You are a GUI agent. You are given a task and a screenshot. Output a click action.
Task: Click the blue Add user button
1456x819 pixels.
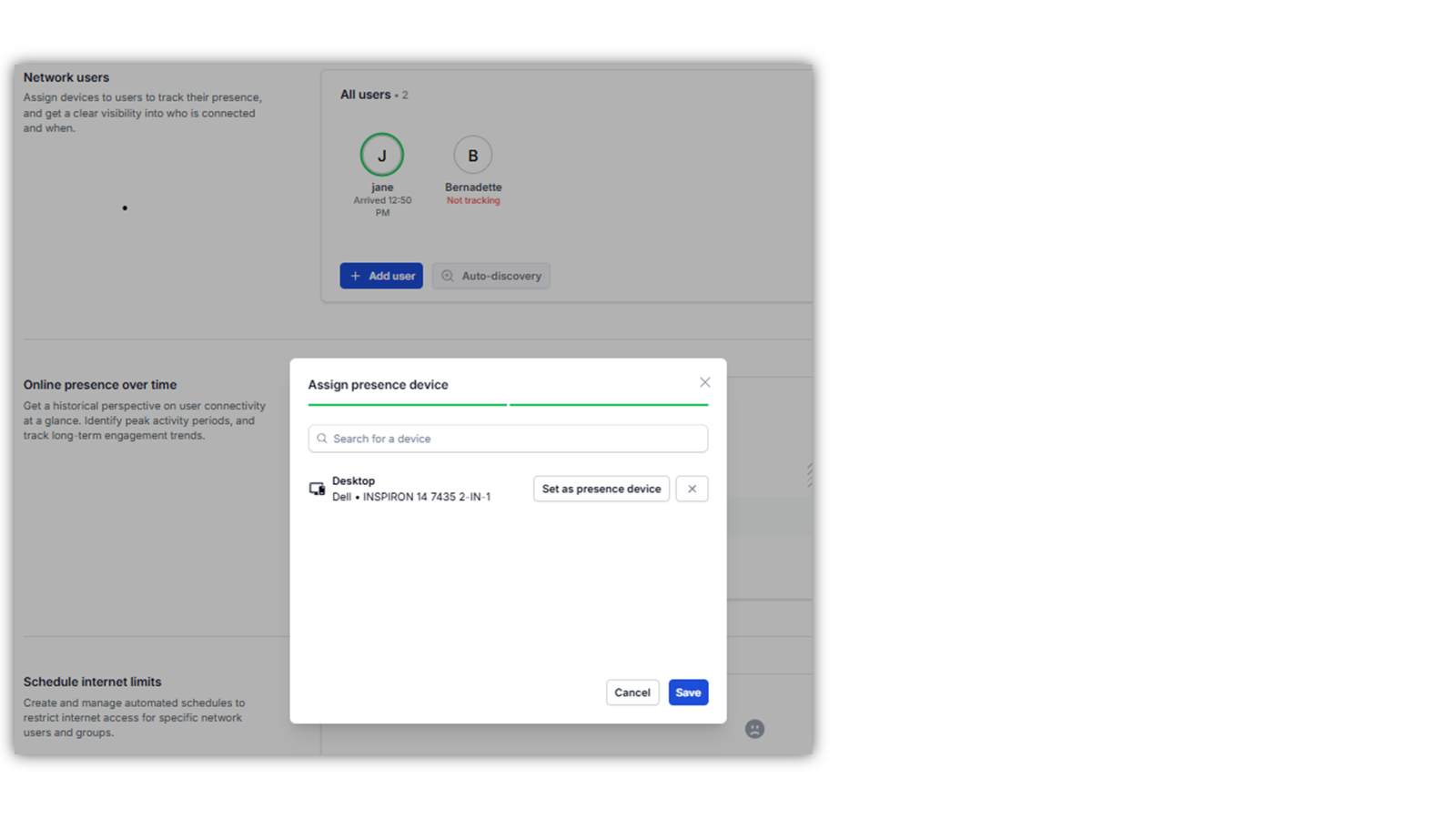coord(381,276)
